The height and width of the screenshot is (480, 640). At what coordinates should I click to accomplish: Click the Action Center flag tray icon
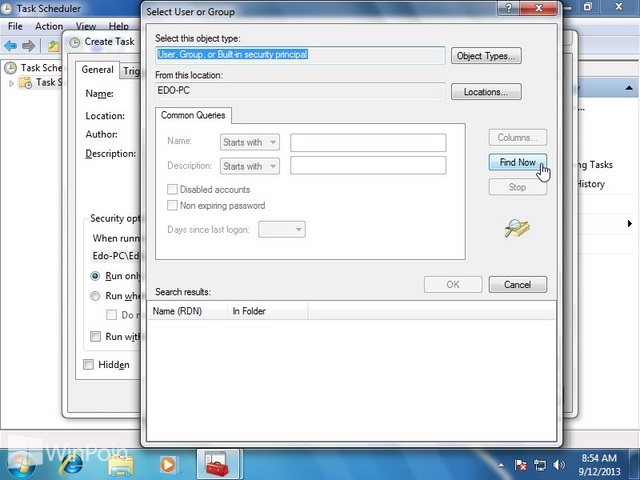tap(520, 464)
